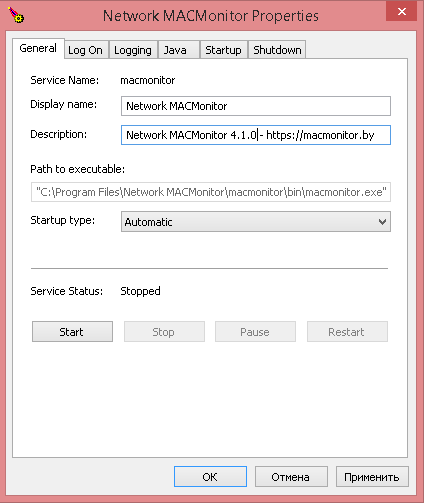Click the 'Description:' label
This screenshot has width=424, height=503.
[59, 134]
